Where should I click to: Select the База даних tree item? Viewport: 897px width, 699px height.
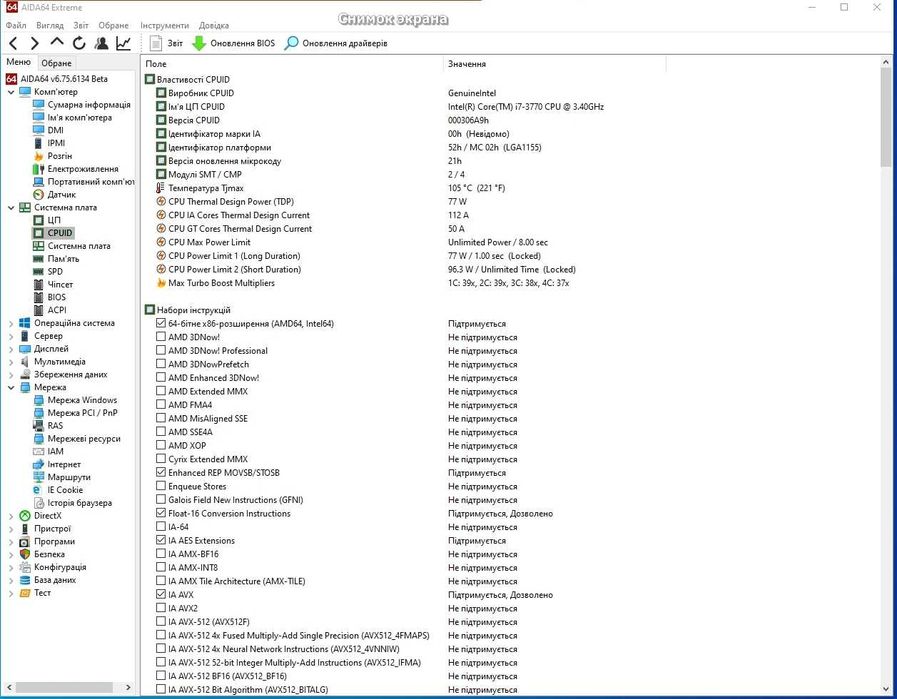(55, 579)
